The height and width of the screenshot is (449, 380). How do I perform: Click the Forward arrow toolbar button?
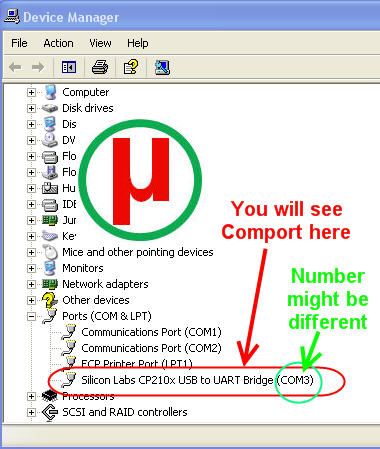tap(38, 67)
